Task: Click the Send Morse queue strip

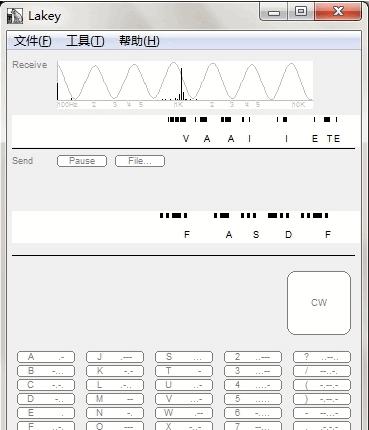Action: [x=186, y=226]
